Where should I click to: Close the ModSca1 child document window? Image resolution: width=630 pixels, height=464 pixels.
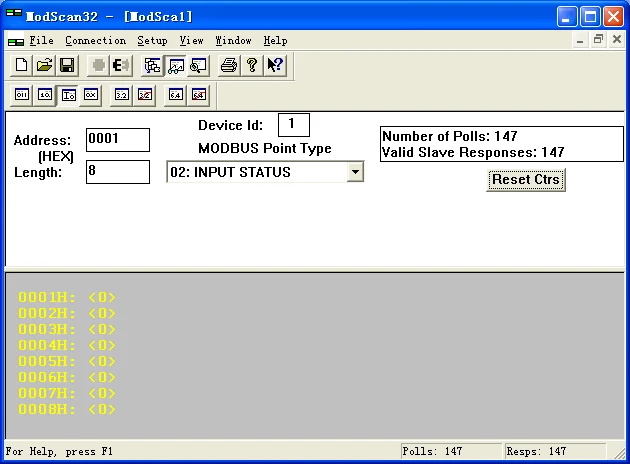[x=617, y=40]
